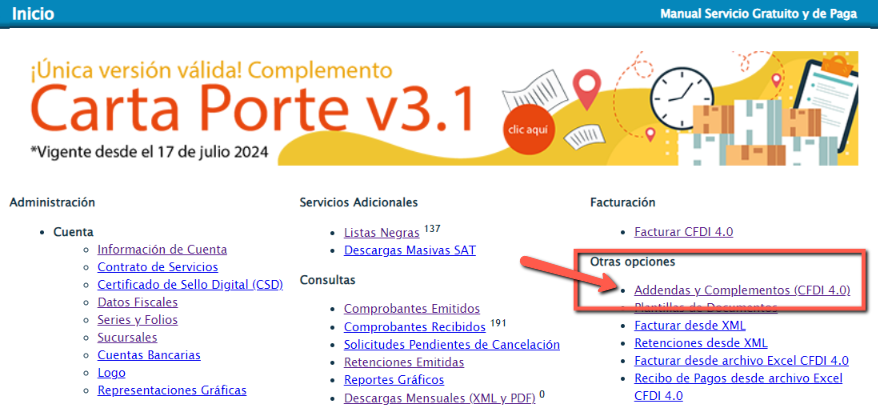878x420 pixels.
Task: Open Certificado de Sello Digital (CSD)
Action: point(190,284)
